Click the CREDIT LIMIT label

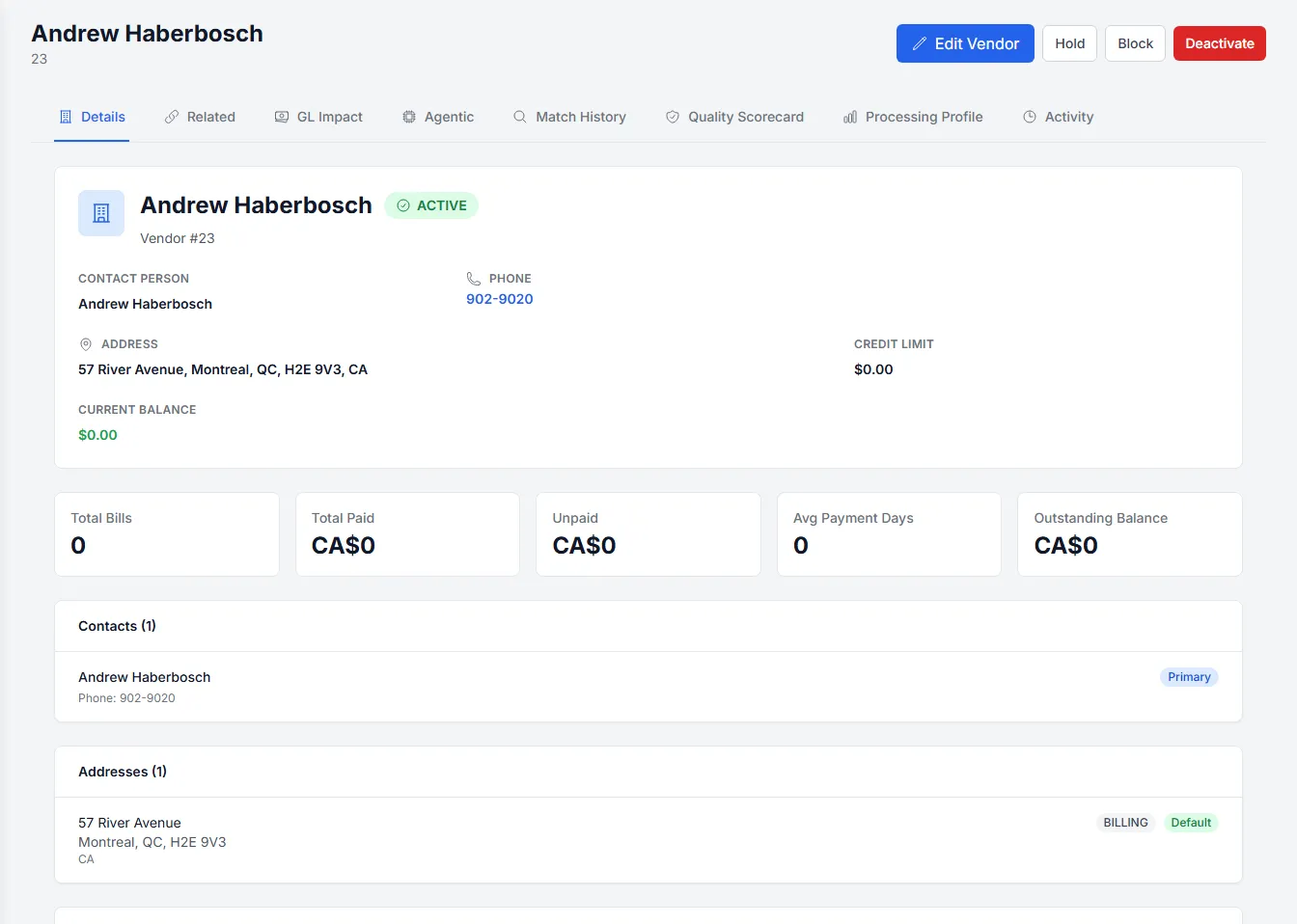[894, 344]
